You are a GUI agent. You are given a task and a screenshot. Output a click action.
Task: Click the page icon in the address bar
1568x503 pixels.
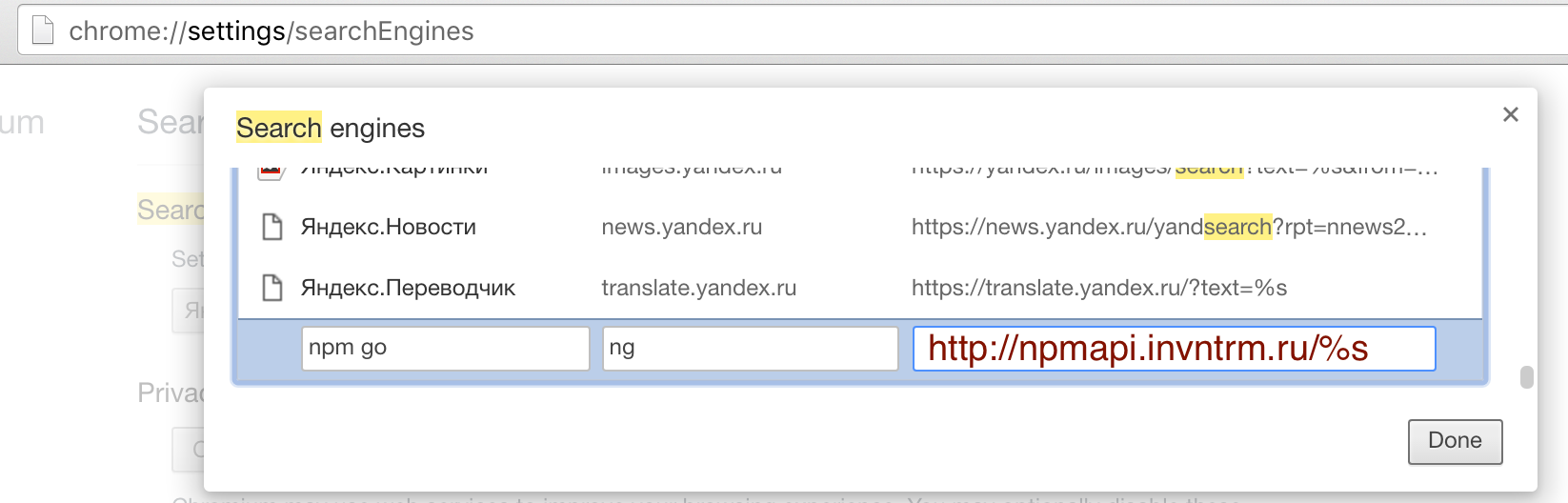pyautogui.click(x=43, y=30)
